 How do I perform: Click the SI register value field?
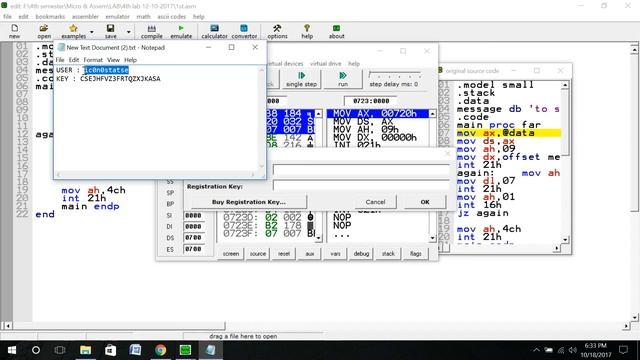pos(193,215)
